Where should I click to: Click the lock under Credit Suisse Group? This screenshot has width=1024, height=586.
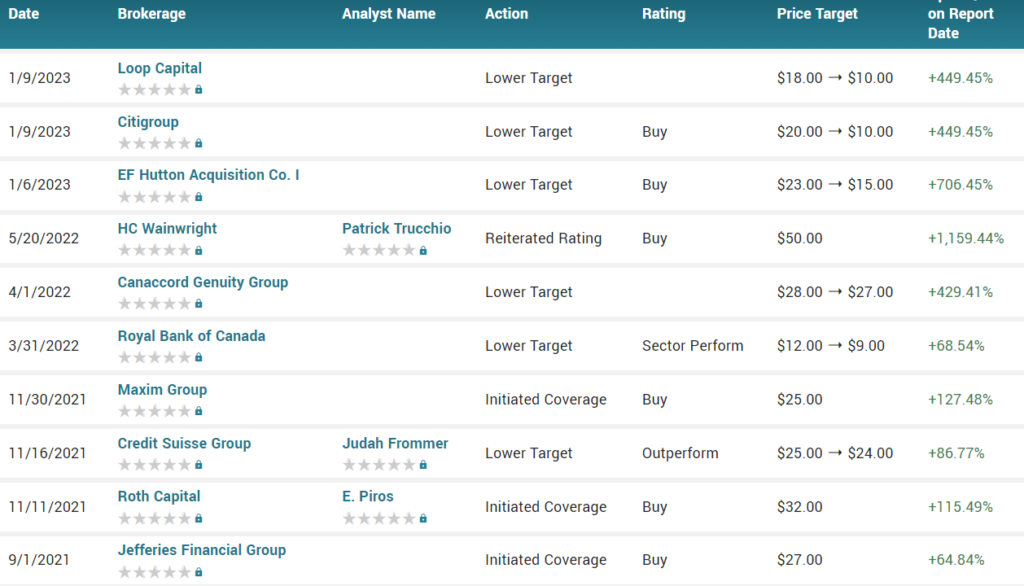199,464
